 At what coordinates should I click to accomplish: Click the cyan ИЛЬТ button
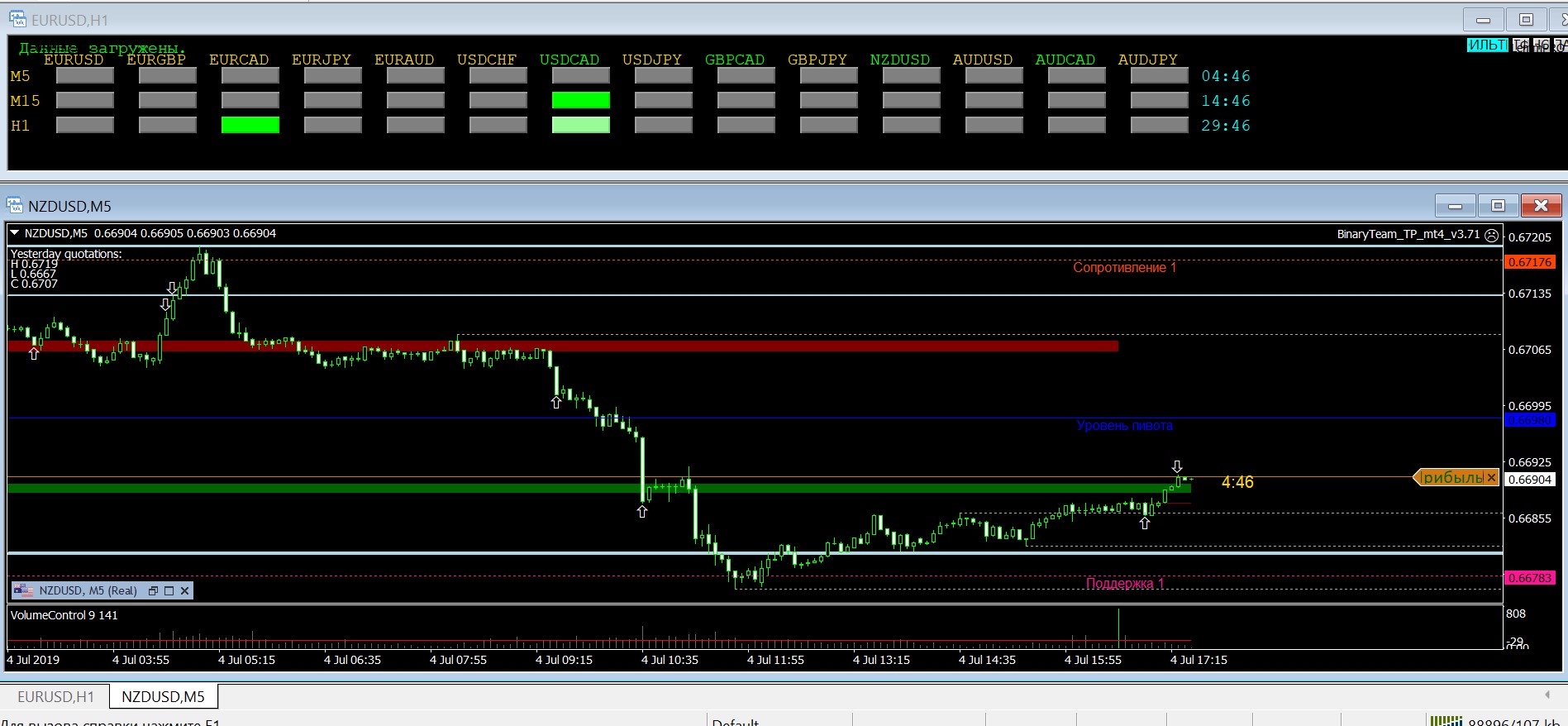[1488, 45]
